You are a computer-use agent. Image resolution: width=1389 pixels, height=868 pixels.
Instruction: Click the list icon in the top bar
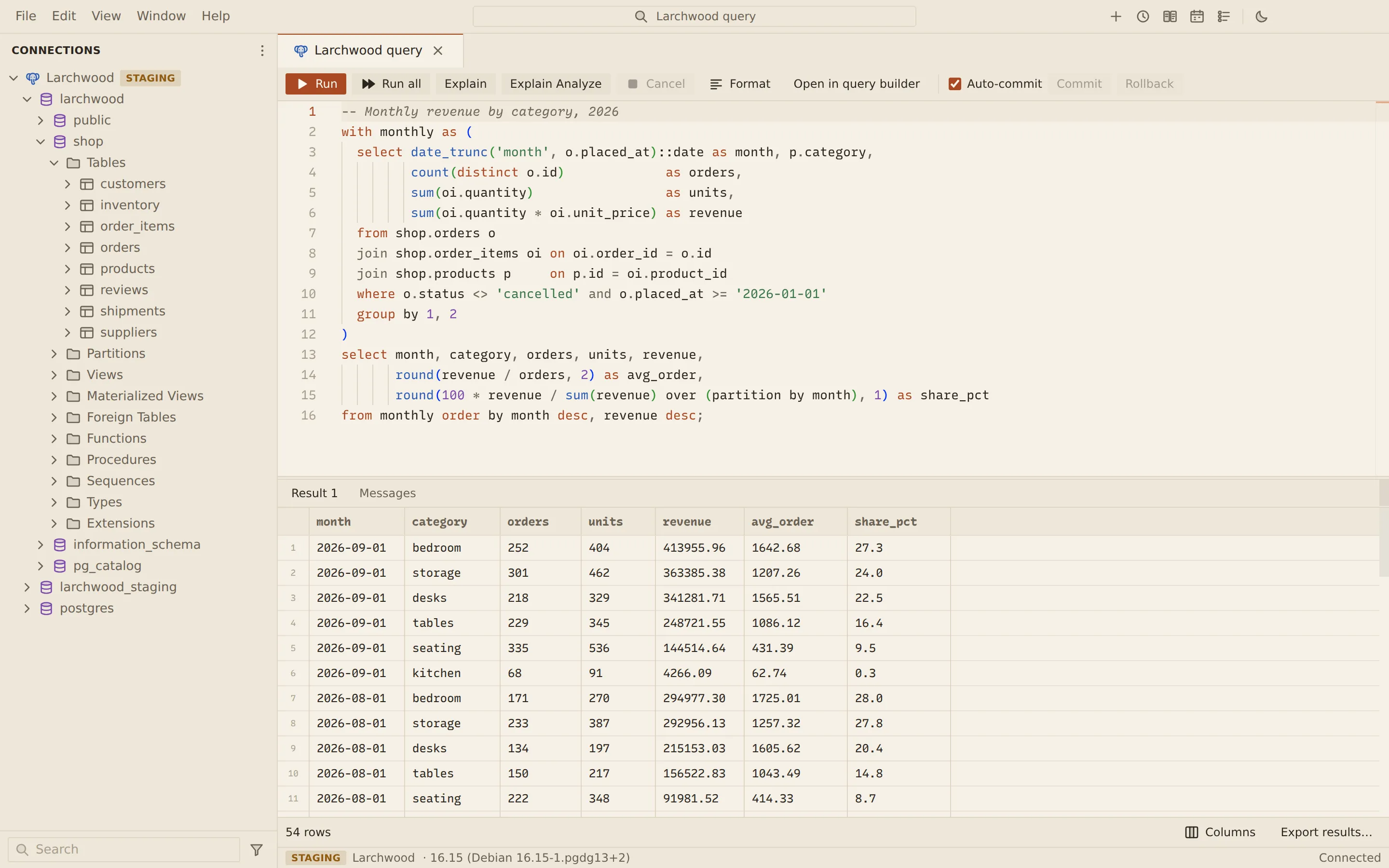1223,17
